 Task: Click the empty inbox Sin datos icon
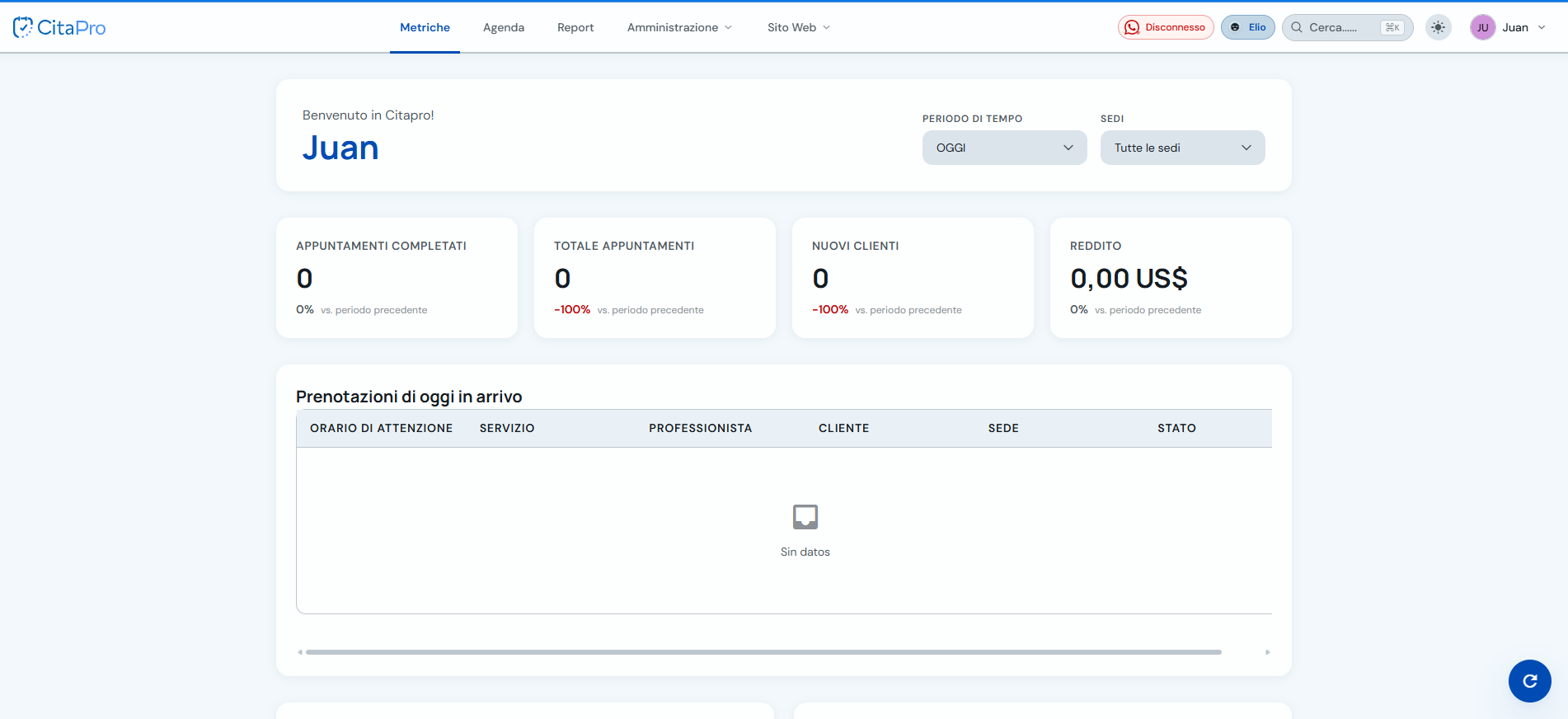tap(805, 517)
